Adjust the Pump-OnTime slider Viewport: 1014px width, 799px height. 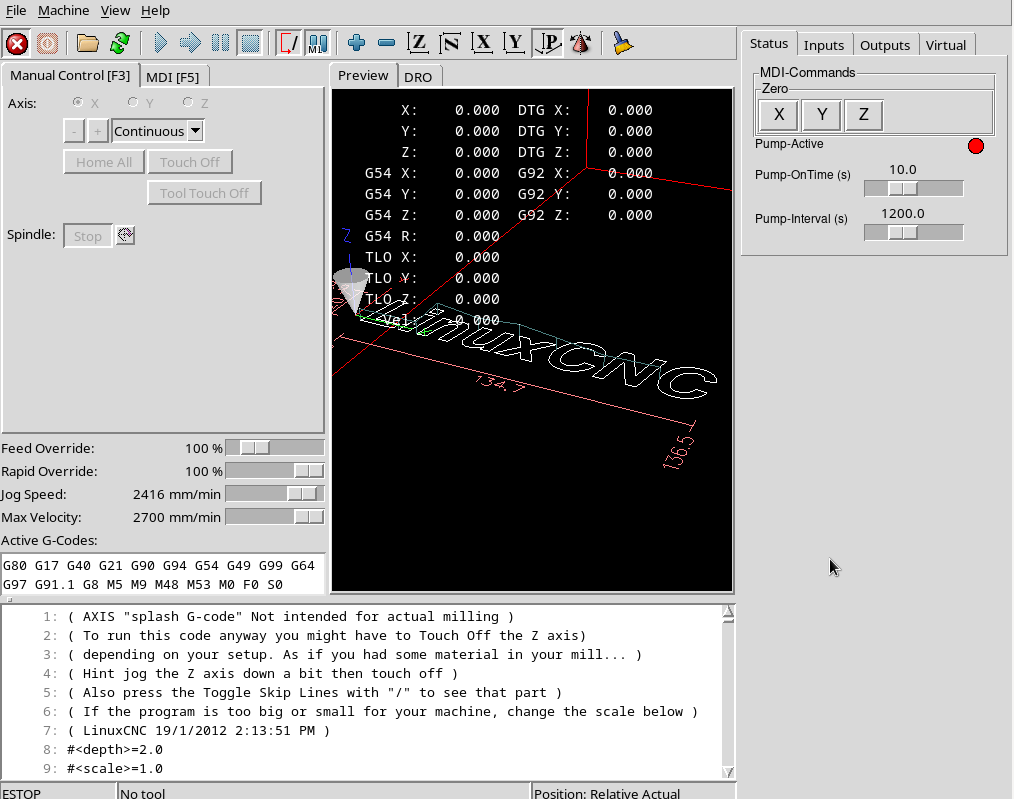(x=914, y=188)
